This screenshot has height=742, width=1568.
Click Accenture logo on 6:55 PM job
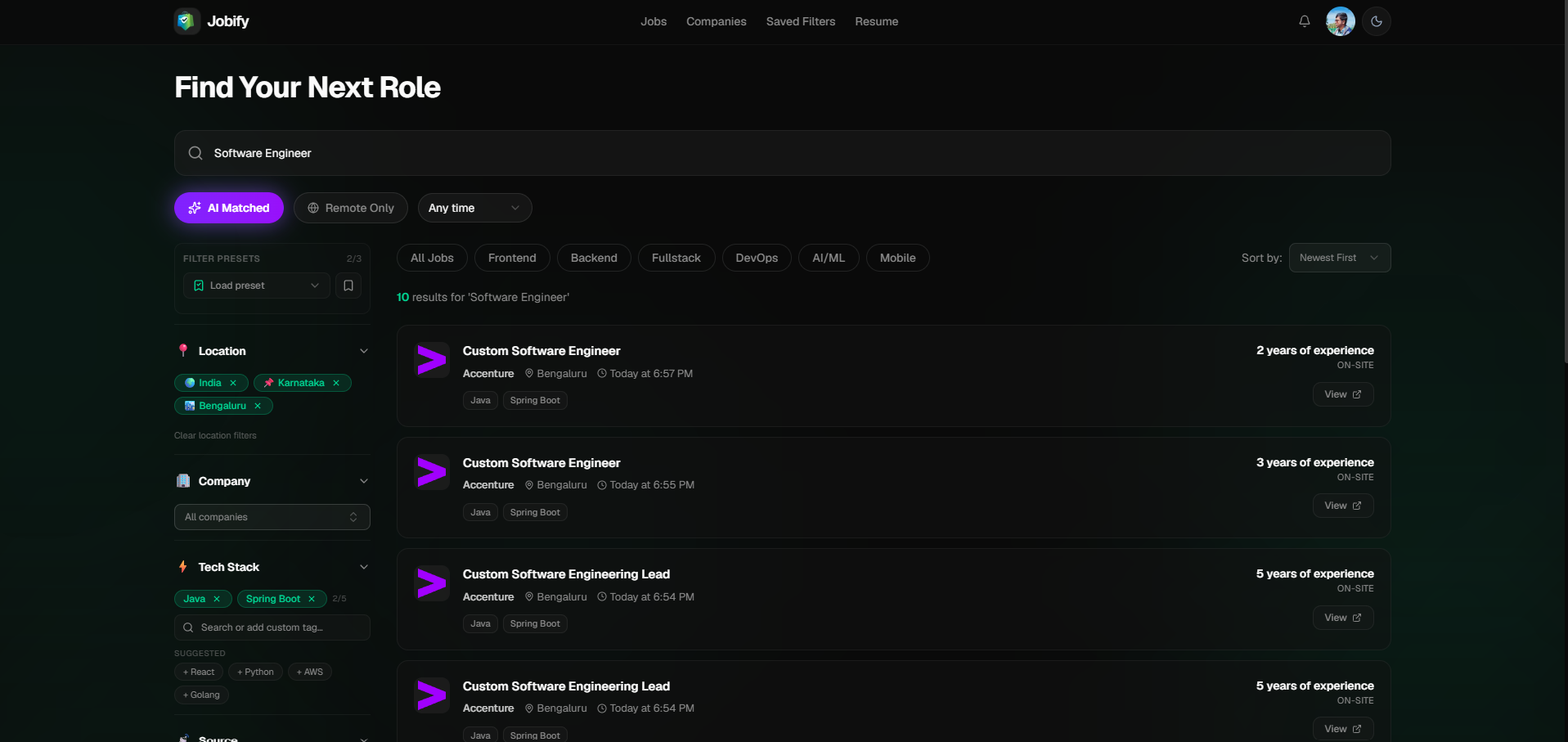(x=432, y=472)
